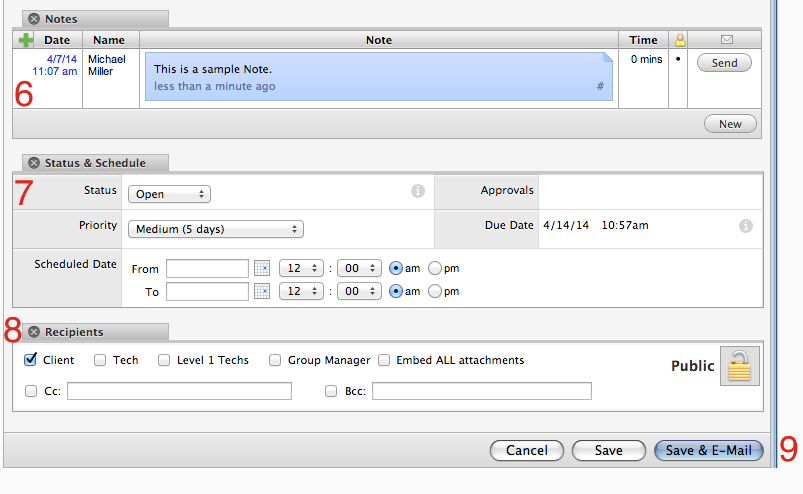The image size is (803, 494).
Task: Open the 4/7/14 note date link
Action: (x=61, y=60)
